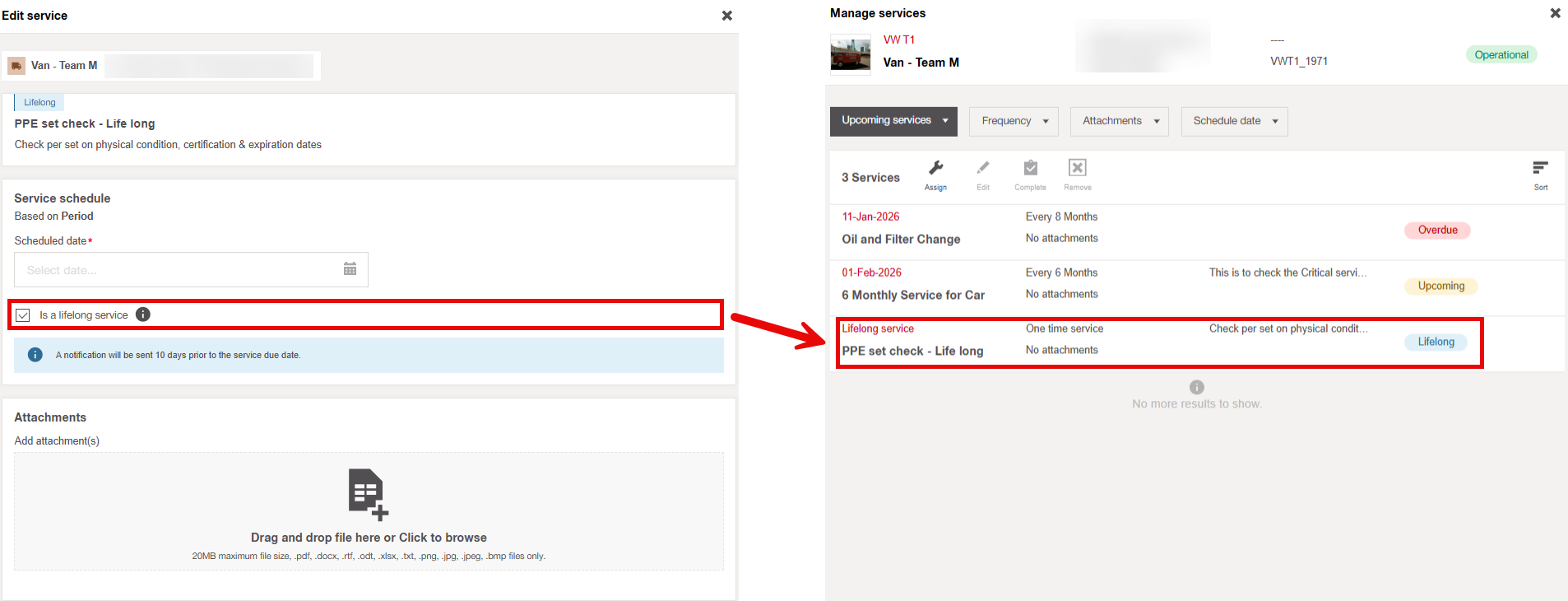Select the 6 Monthly Service for Car row
The height and width of the screenshot is (601, 1568).
[912, 295]
